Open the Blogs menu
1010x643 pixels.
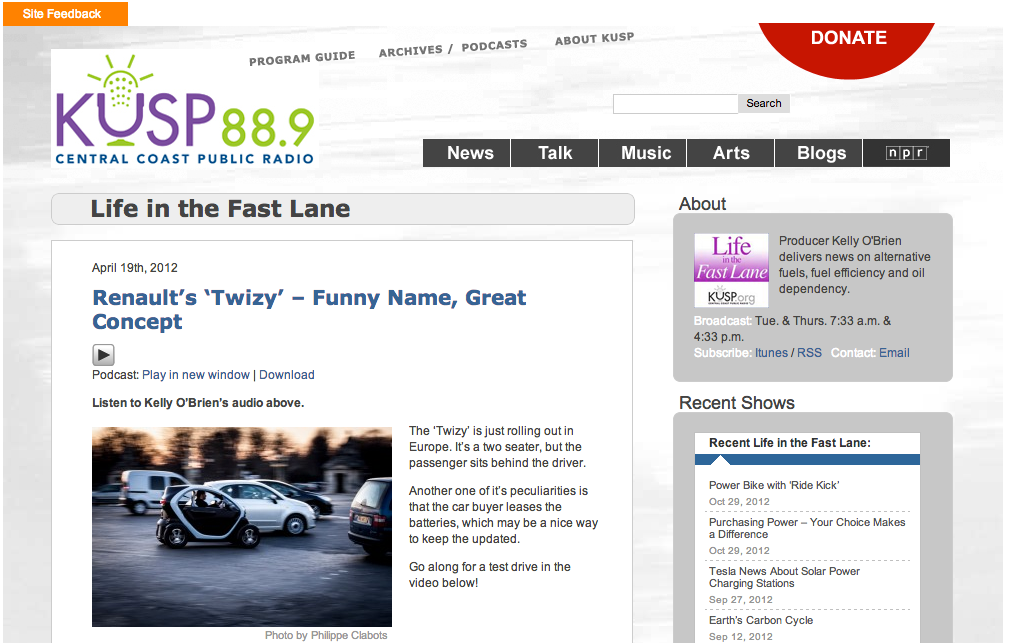819,153
